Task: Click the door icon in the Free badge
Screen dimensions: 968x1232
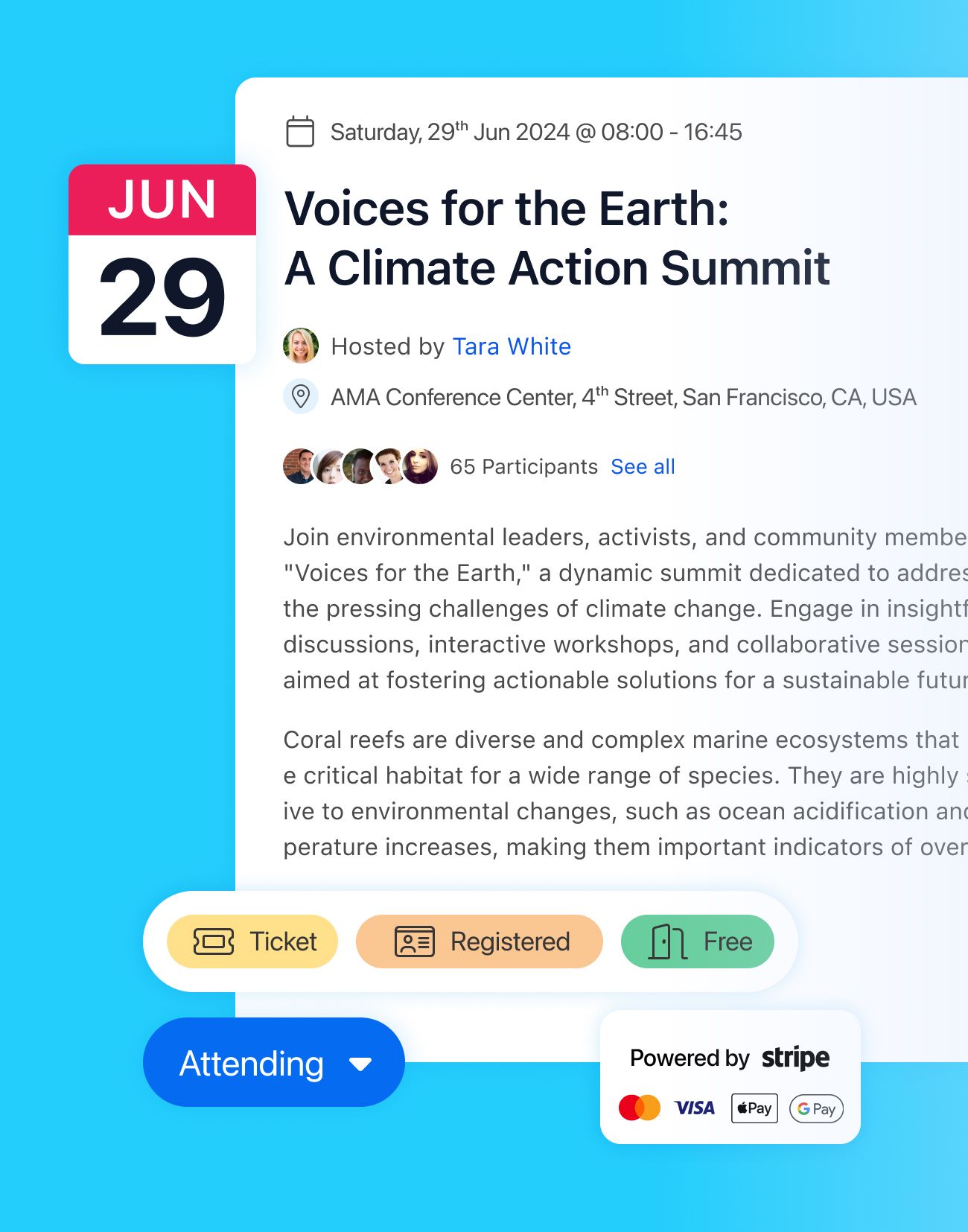Action: [667, 942]
